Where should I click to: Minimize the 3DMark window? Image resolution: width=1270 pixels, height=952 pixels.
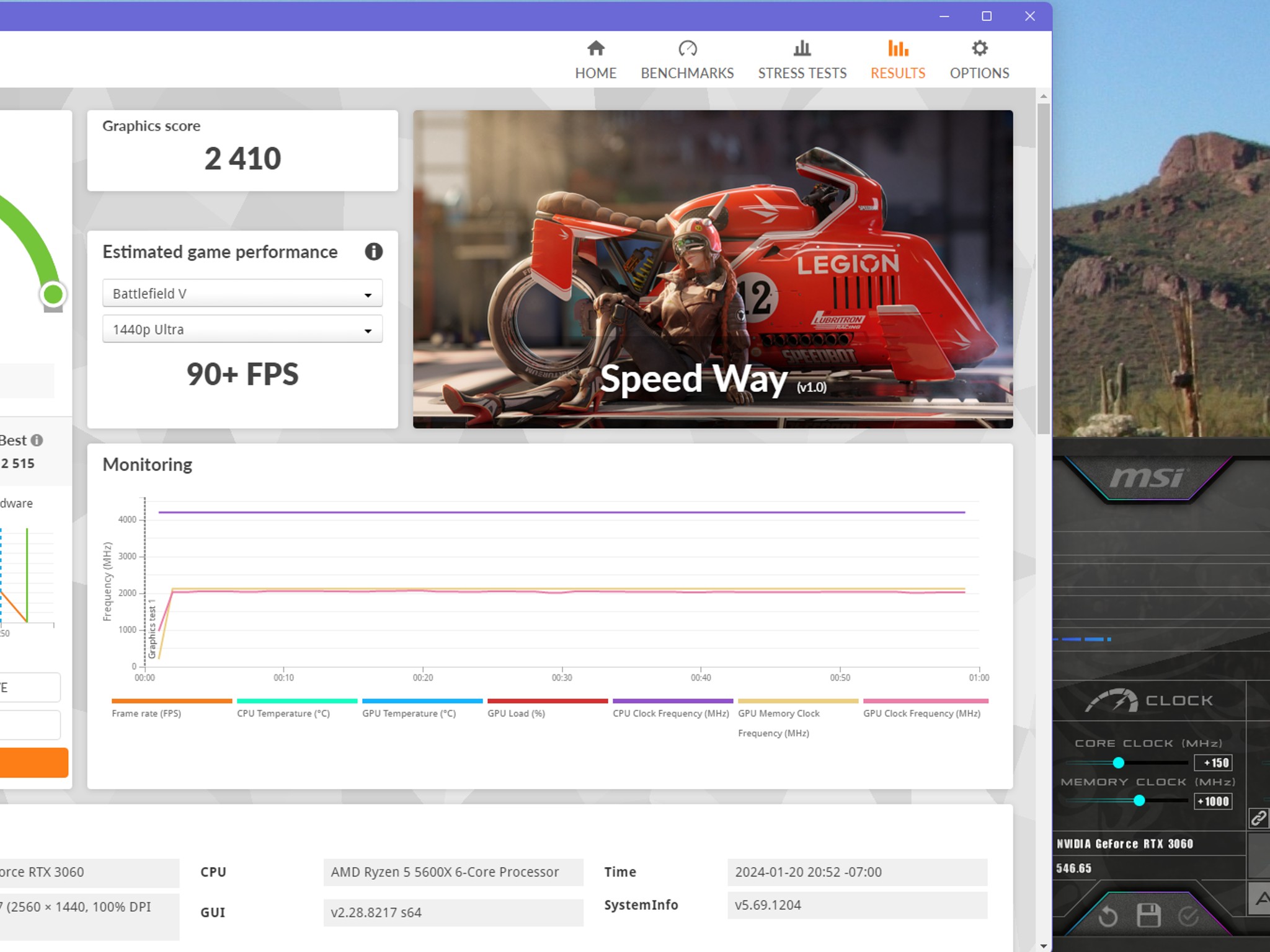click(944, 16)
